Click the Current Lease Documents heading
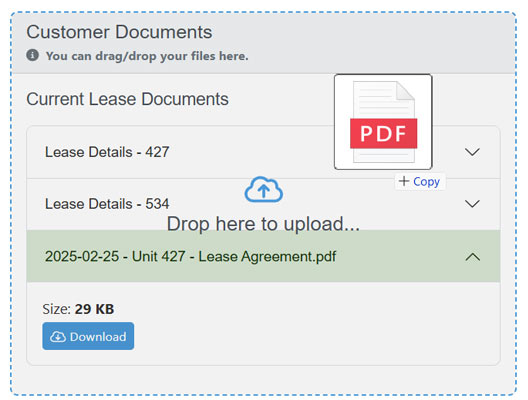 [127, 99]
